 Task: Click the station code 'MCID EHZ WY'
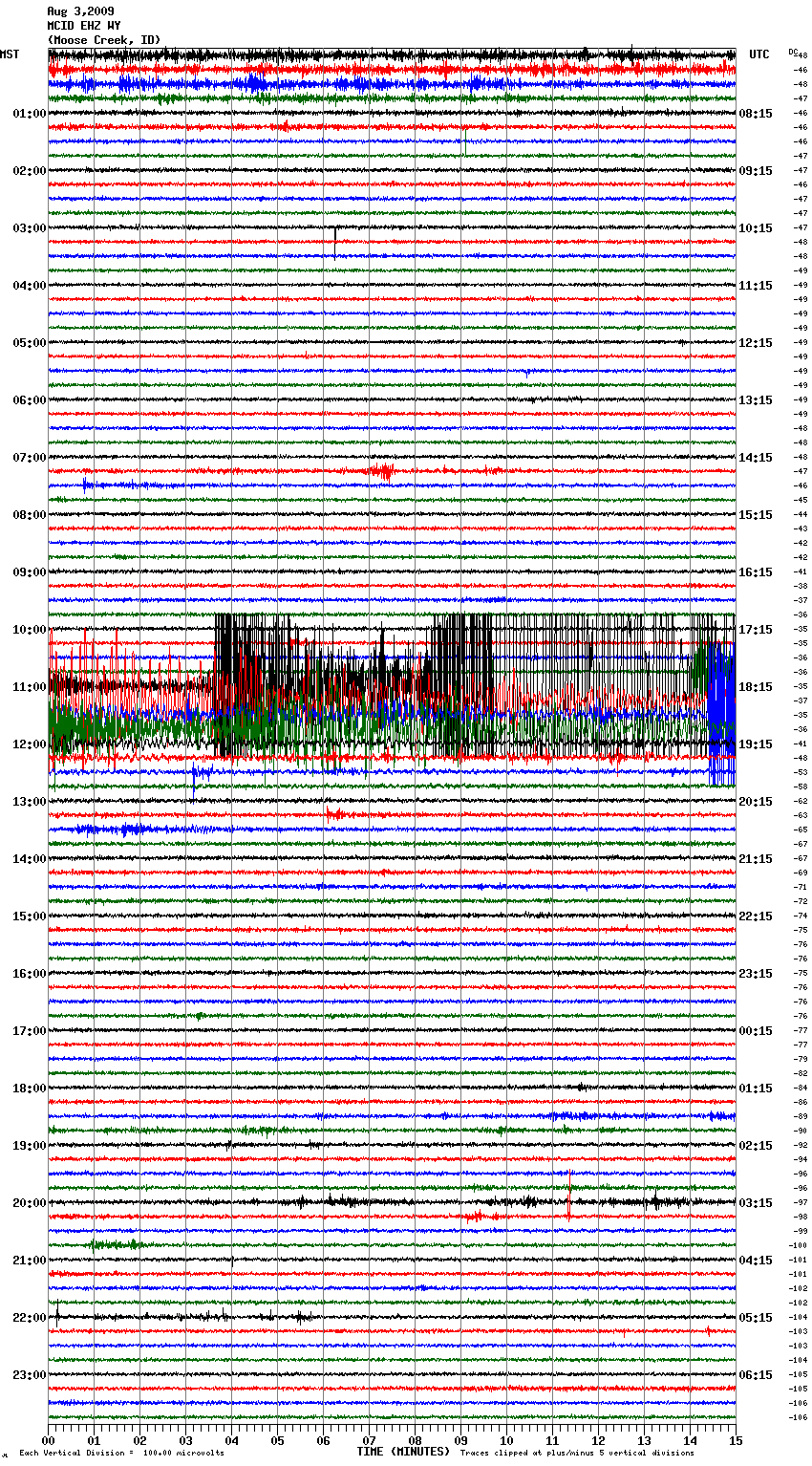coord(84,26)
